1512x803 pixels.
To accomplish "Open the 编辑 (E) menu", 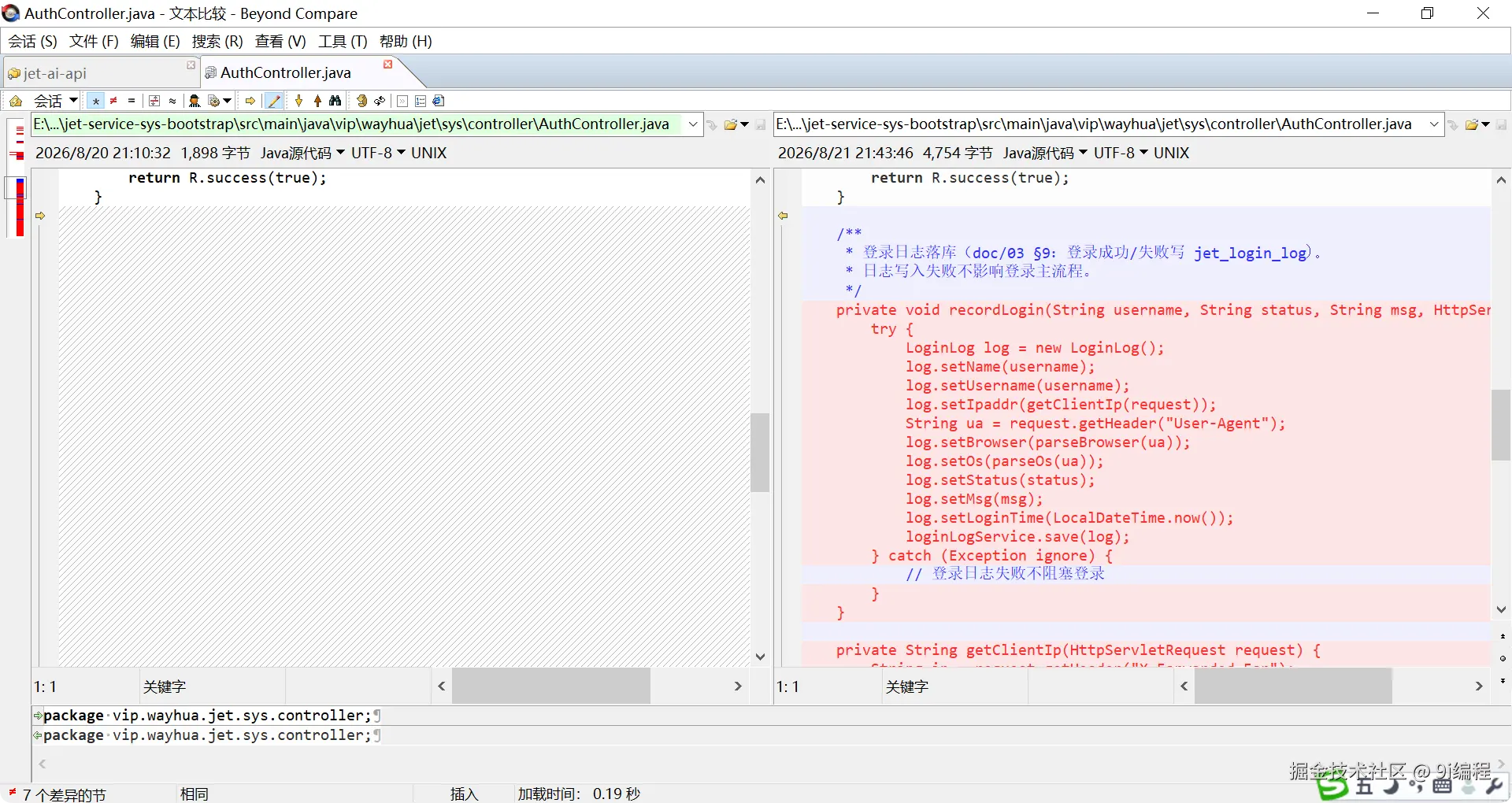I will pos(155,41).
